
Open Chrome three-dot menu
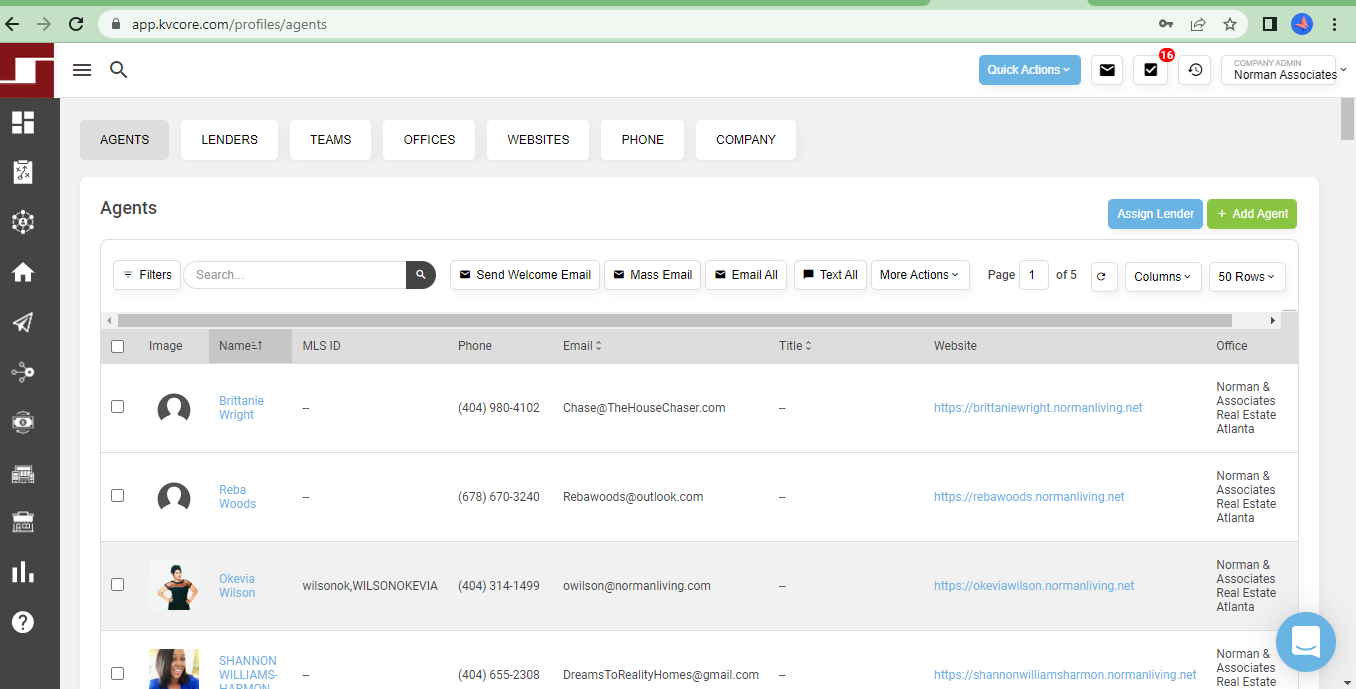1335,24
